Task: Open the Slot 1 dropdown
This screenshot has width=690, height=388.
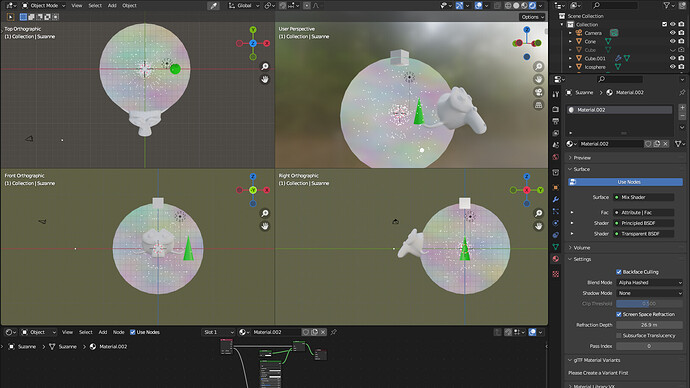Action: click(219, 332)
